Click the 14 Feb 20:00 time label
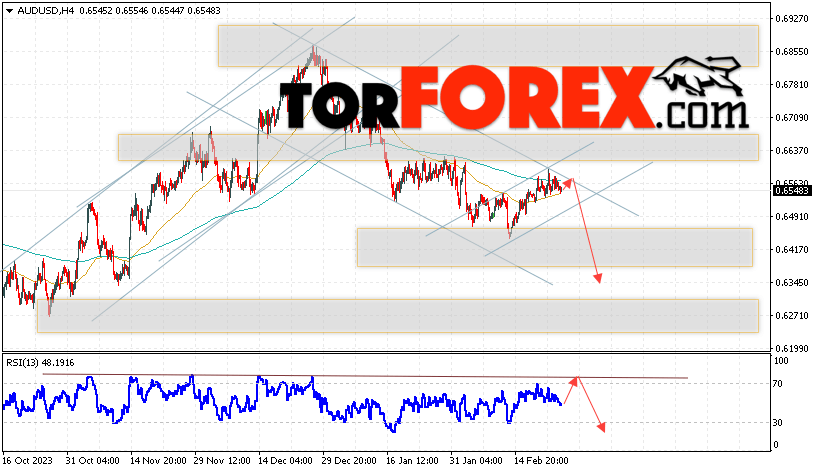Screen dimensions: 816x472 tap(541, 461)
